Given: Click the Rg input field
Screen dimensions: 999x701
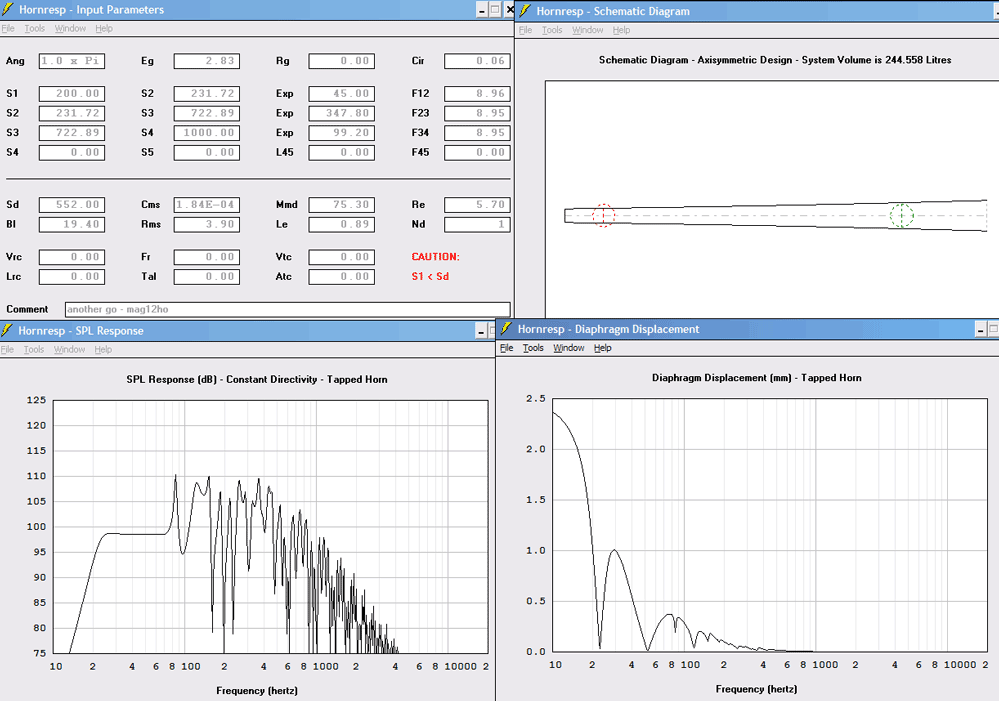Looking at the screenshot, I should pos(342,61).
